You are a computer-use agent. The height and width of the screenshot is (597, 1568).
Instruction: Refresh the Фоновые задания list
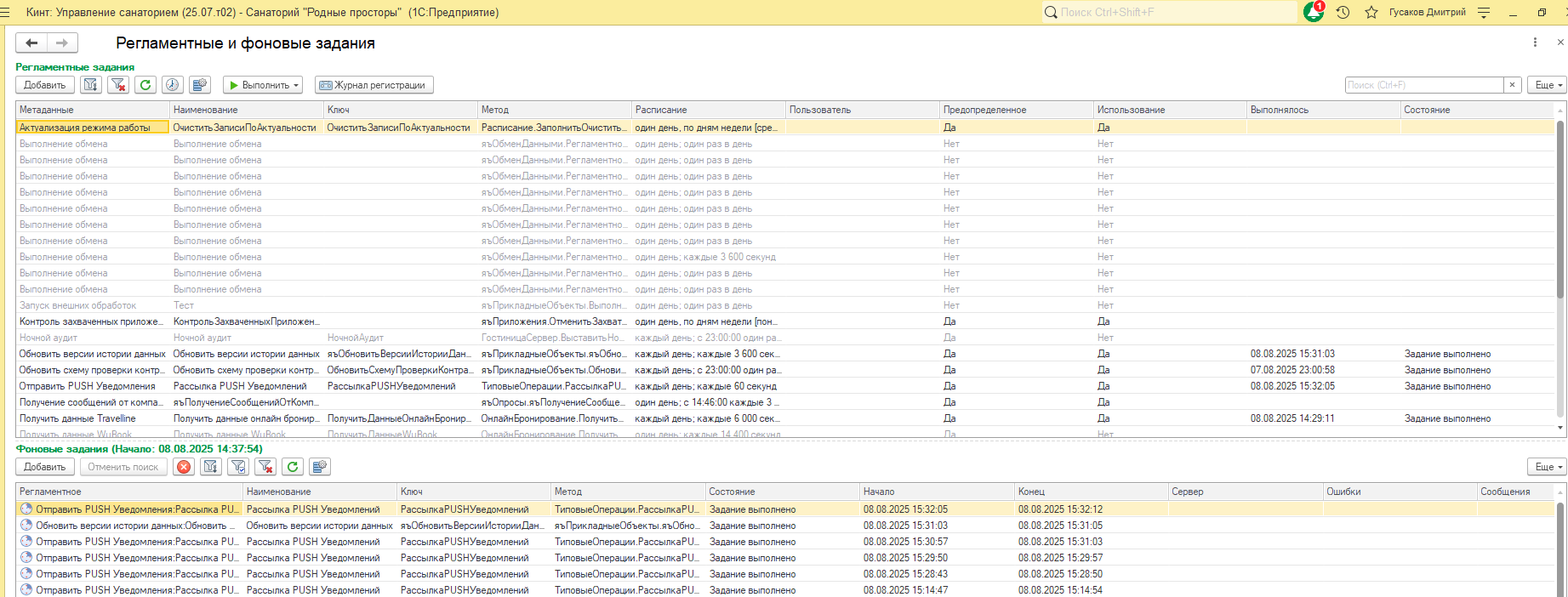coord(293,467)
